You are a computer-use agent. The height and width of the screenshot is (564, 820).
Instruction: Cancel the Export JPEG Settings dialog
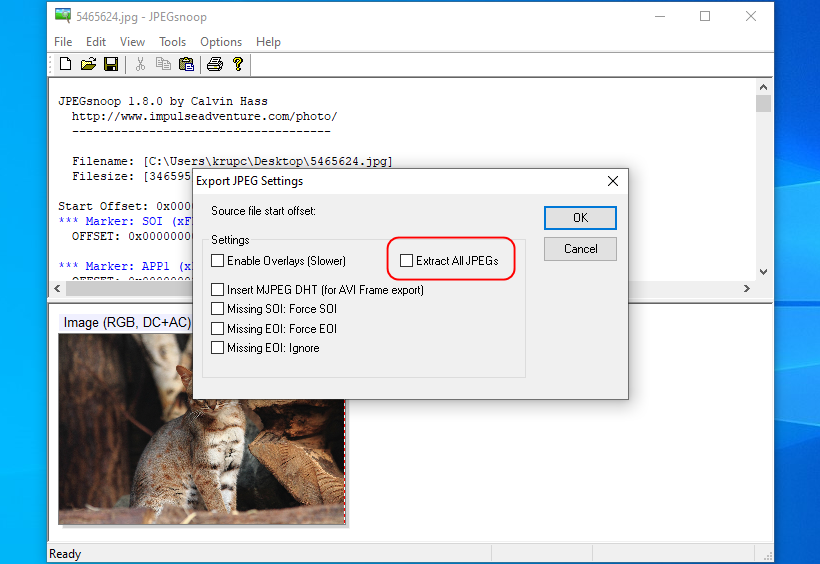click(x=580, y=249)
